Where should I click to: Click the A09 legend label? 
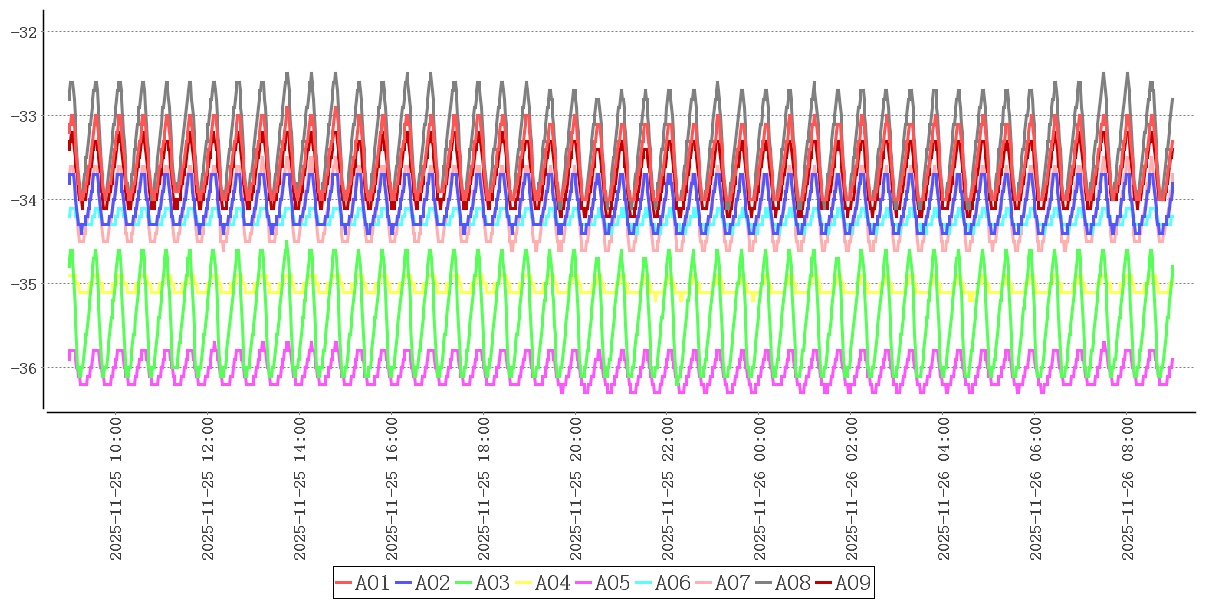tap(852, 583)
